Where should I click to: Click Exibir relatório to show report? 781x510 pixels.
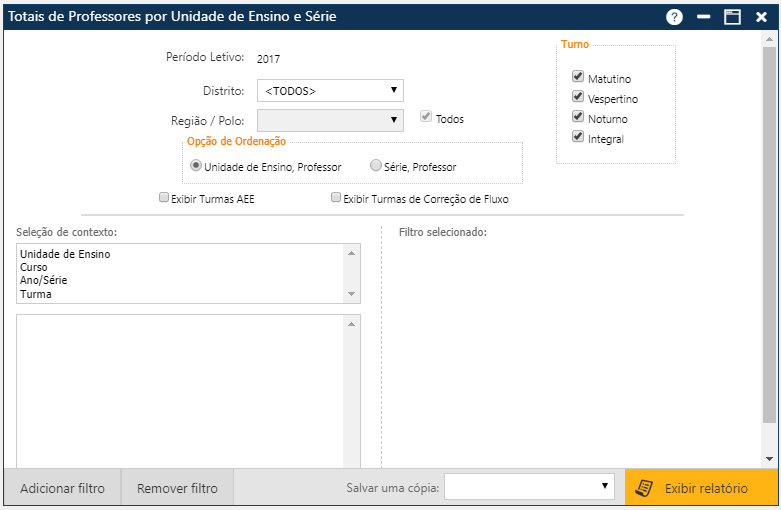tap(701, 488)
